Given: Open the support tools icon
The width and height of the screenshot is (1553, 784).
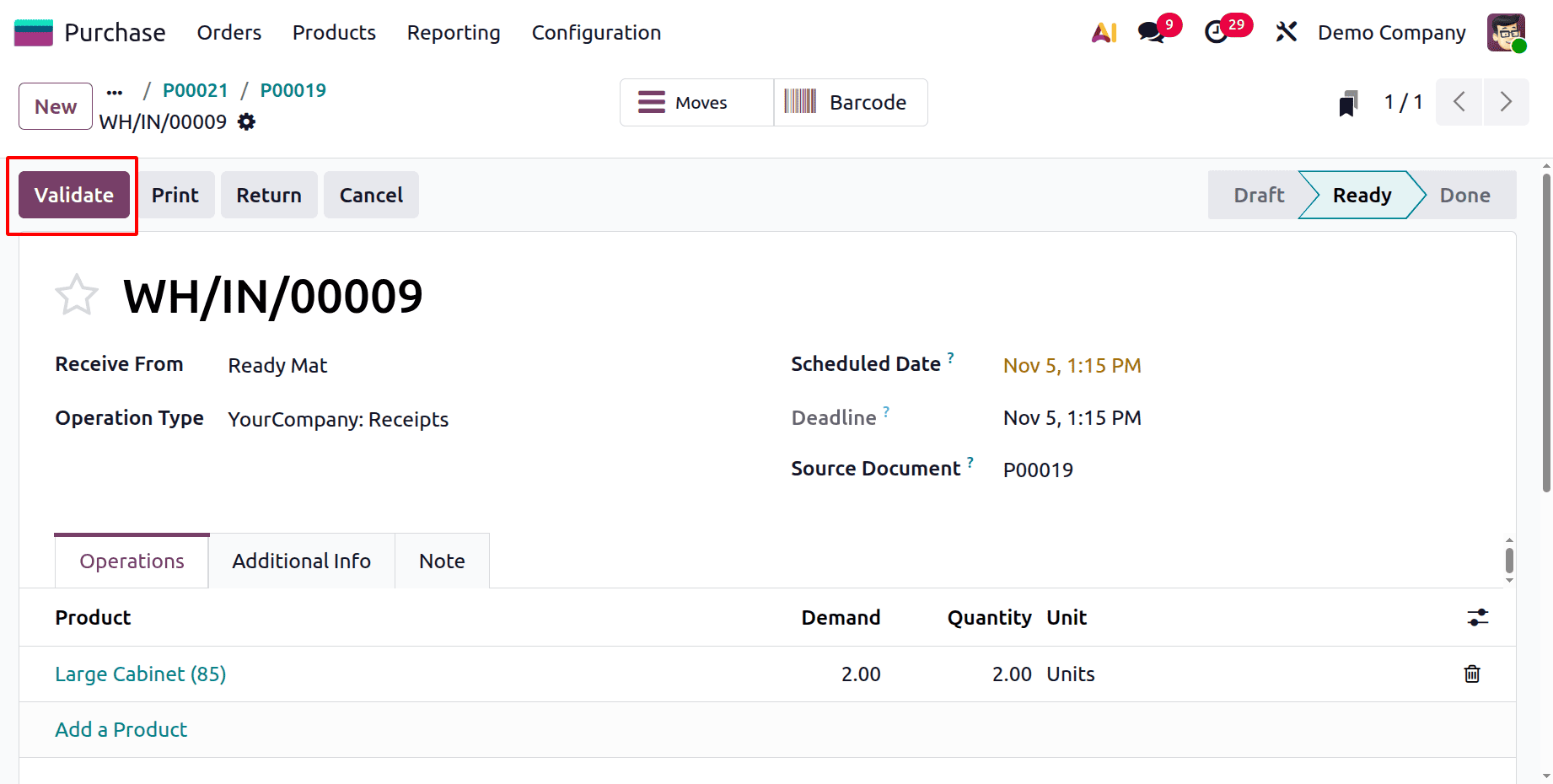Looking at the screenshot, I should tap(1287, 32).
